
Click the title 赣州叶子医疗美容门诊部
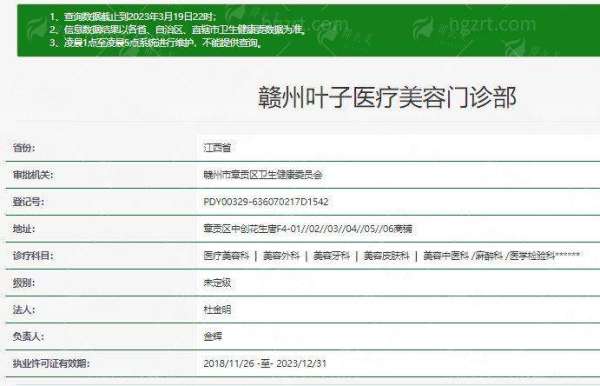[388, 98]
